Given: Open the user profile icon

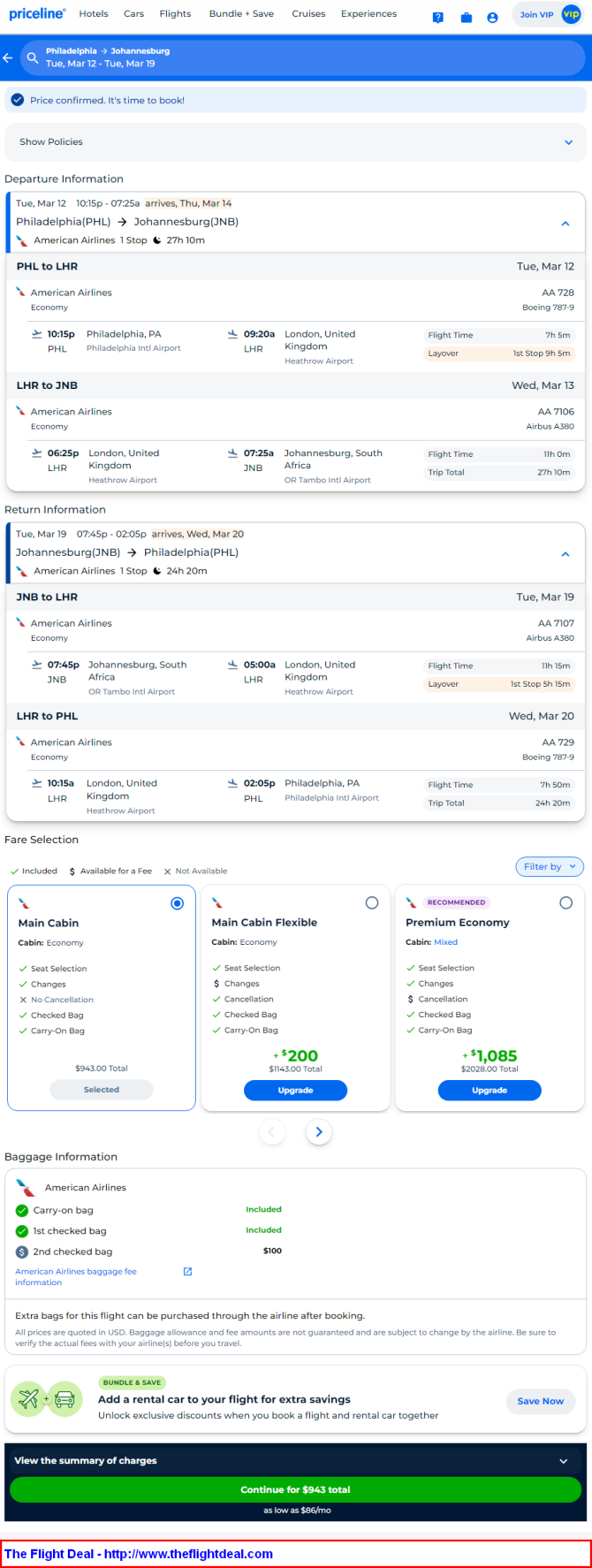Looking at the screenshot, I should pos(492,17).
